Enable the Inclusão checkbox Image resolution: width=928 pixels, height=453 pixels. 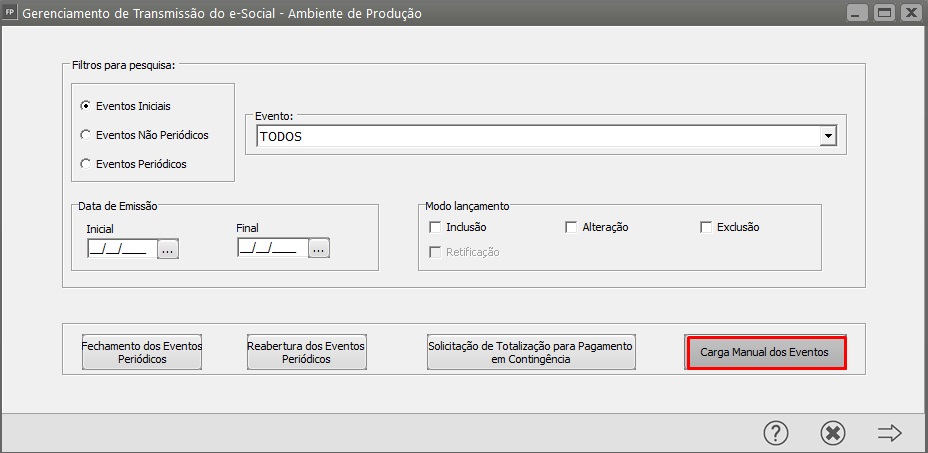(435, 227)
